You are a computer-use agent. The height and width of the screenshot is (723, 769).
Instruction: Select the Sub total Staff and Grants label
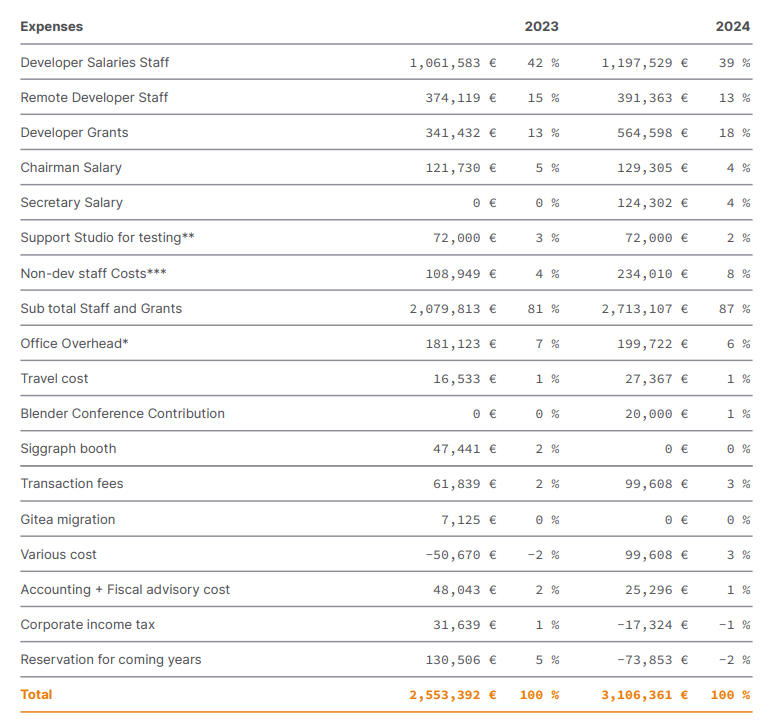101,309
